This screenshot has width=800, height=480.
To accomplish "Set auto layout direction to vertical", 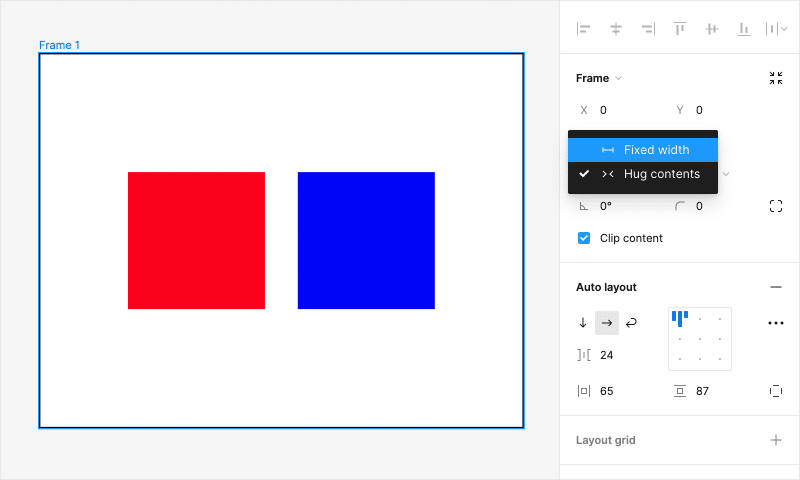I will (583, 323).
